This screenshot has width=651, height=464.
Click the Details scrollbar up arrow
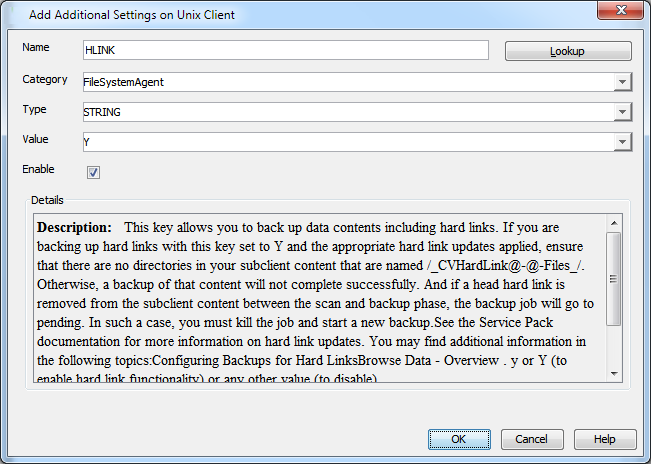(614, 223)
